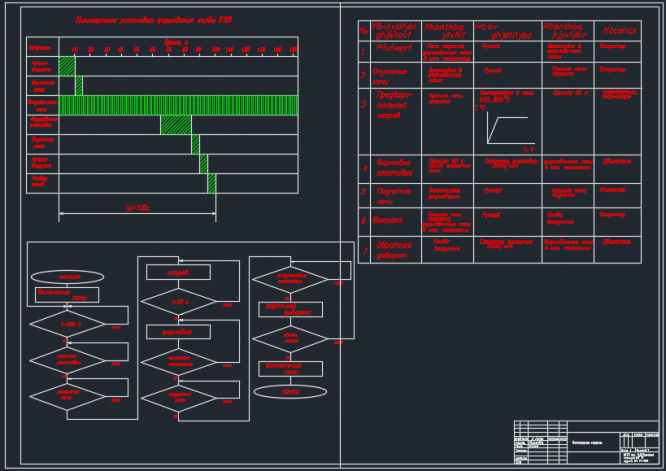Viewport: 666px width, 471px height.
Task: Click the "t=50 с" decision diamond
Action: pos(179,302)
